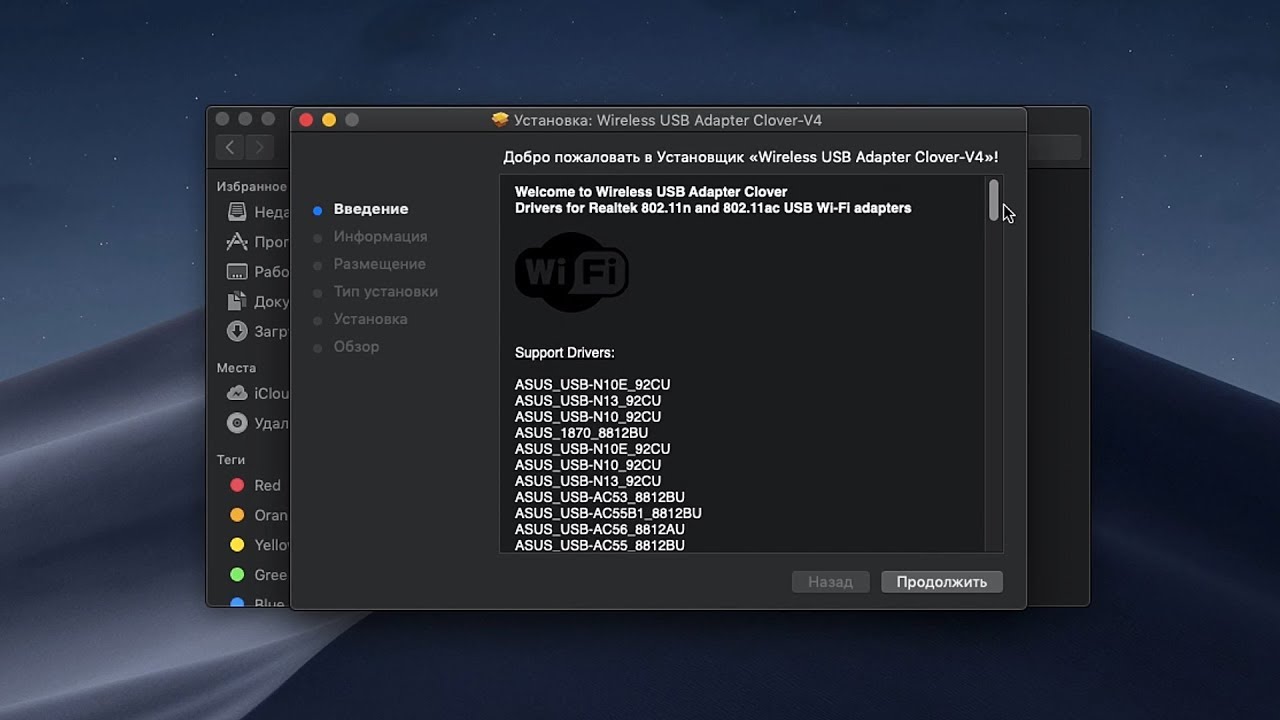Image resolution: width=1280 pixels, height=720 pixels.
Task: Click the Продолжить button
Action: tap(941, 582)
